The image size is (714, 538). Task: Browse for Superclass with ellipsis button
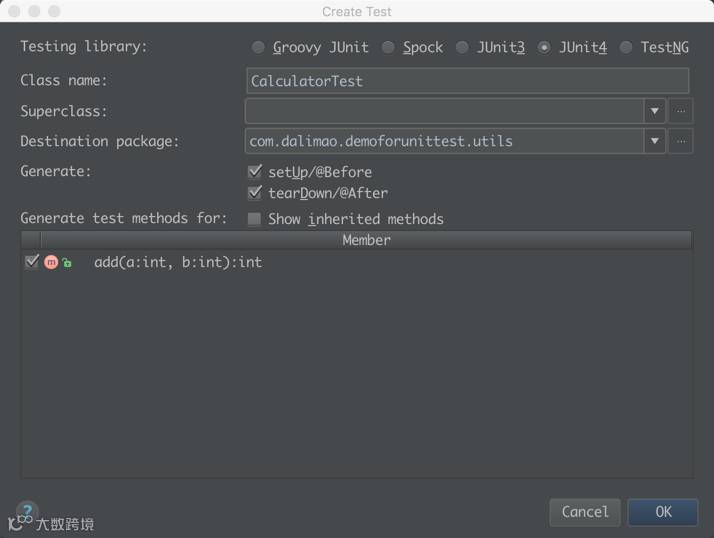(x=681, y=111)
